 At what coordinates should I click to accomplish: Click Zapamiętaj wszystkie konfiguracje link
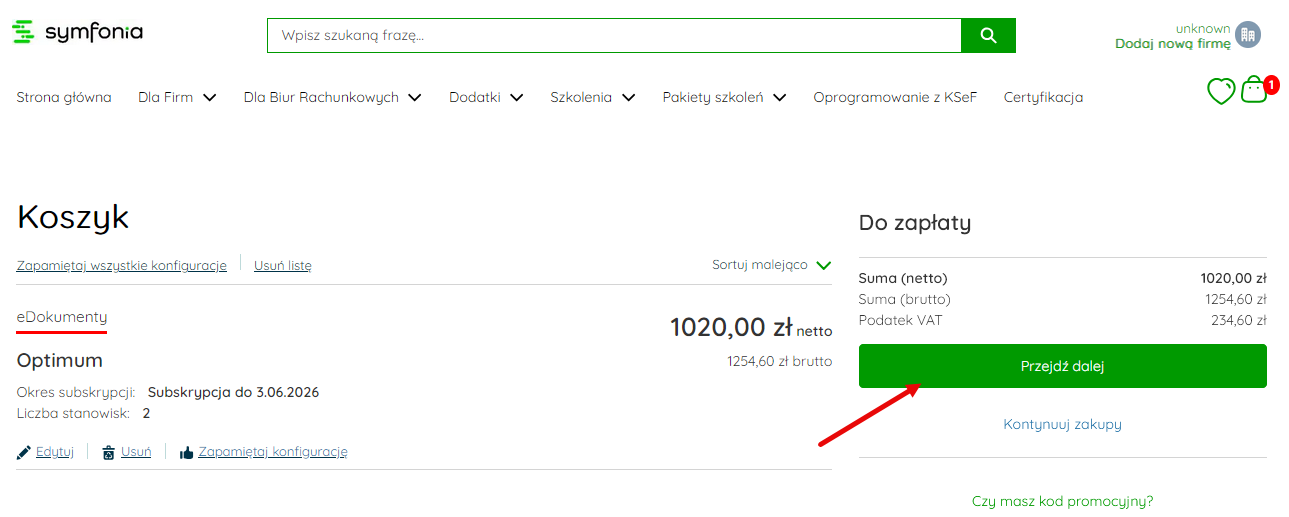[x=122, y=265]
